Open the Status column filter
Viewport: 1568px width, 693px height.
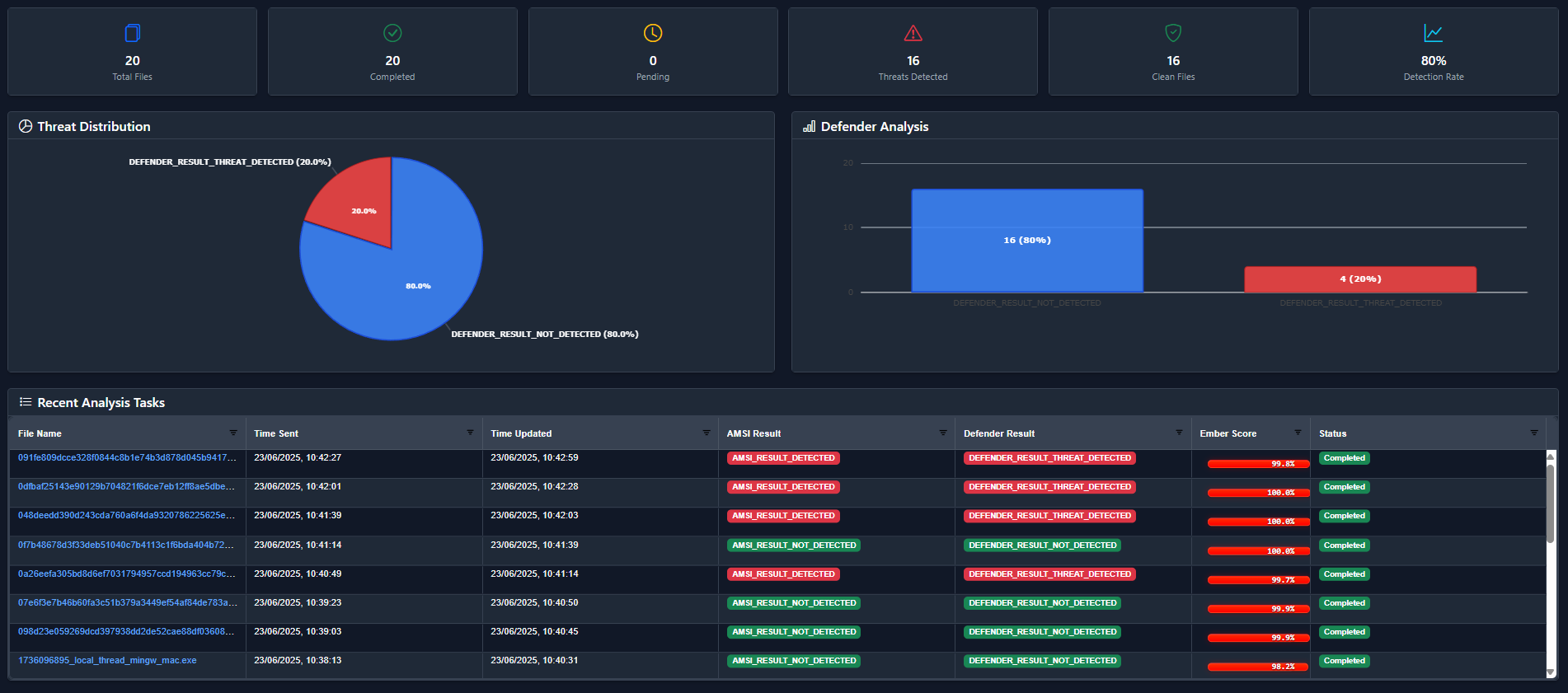(1534, 433)
